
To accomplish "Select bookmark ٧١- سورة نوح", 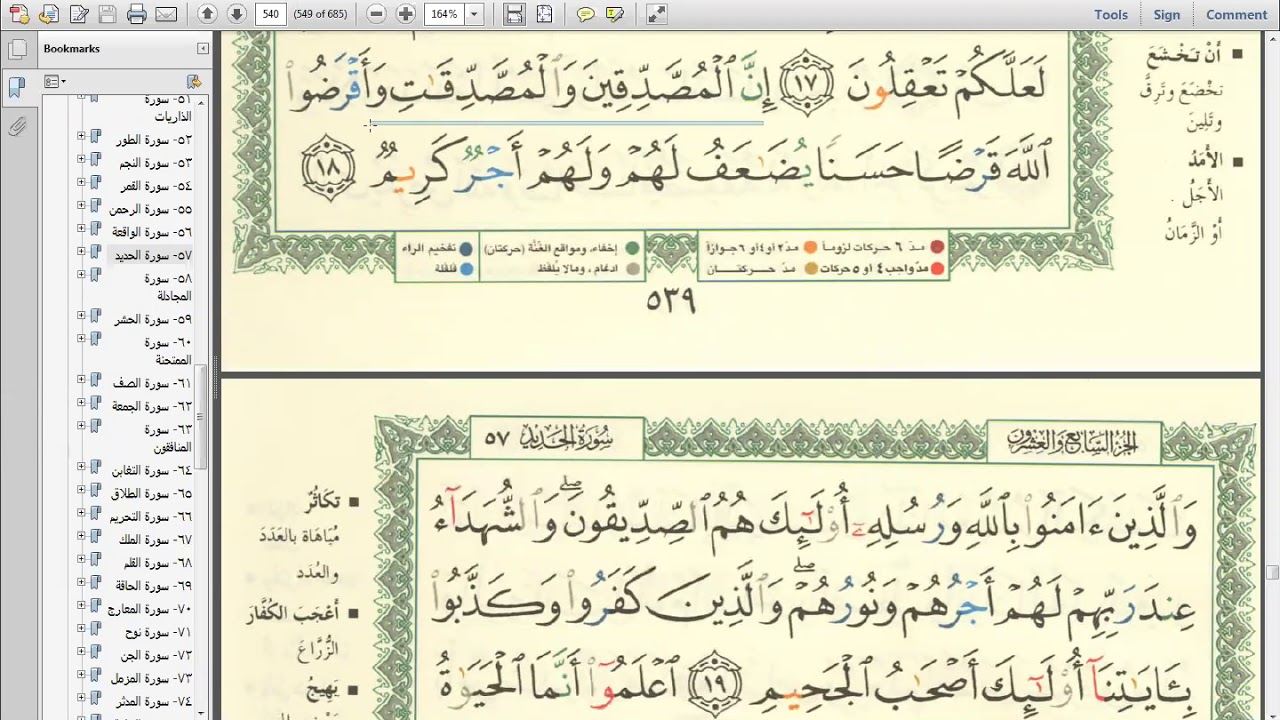I will [x=158, y=632].
